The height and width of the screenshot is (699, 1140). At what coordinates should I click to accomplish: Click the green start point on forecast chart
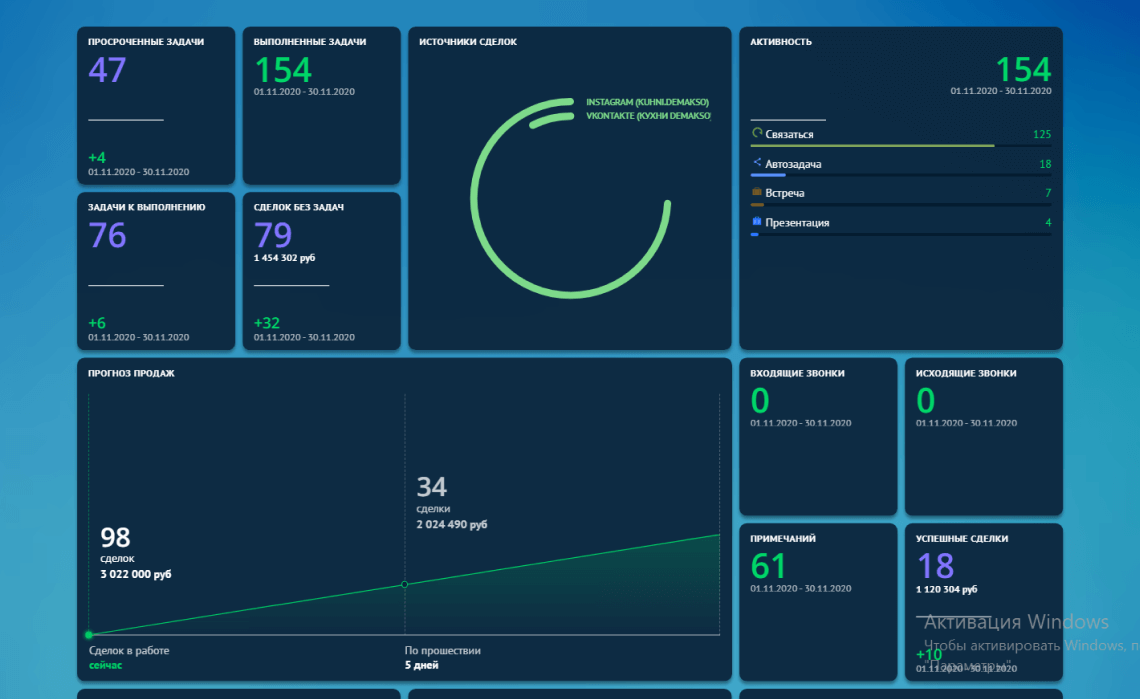89,634
